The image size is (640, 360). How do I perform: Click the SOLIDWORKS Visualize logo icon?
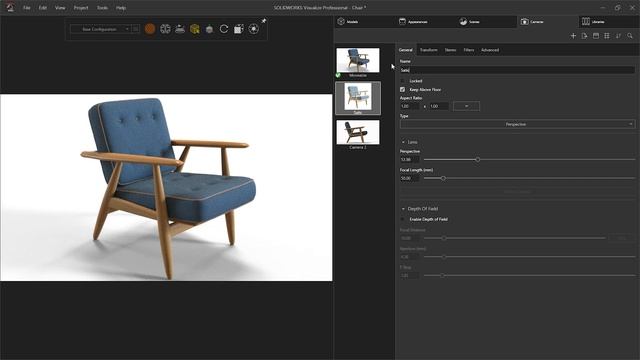pos(10,7)
